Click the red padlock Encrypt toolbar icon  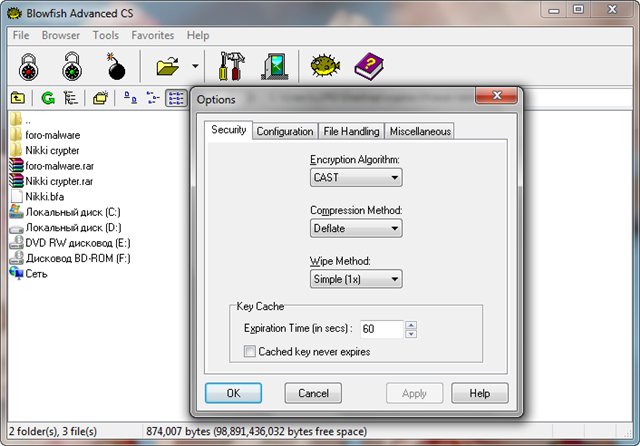tap(29, 67)
